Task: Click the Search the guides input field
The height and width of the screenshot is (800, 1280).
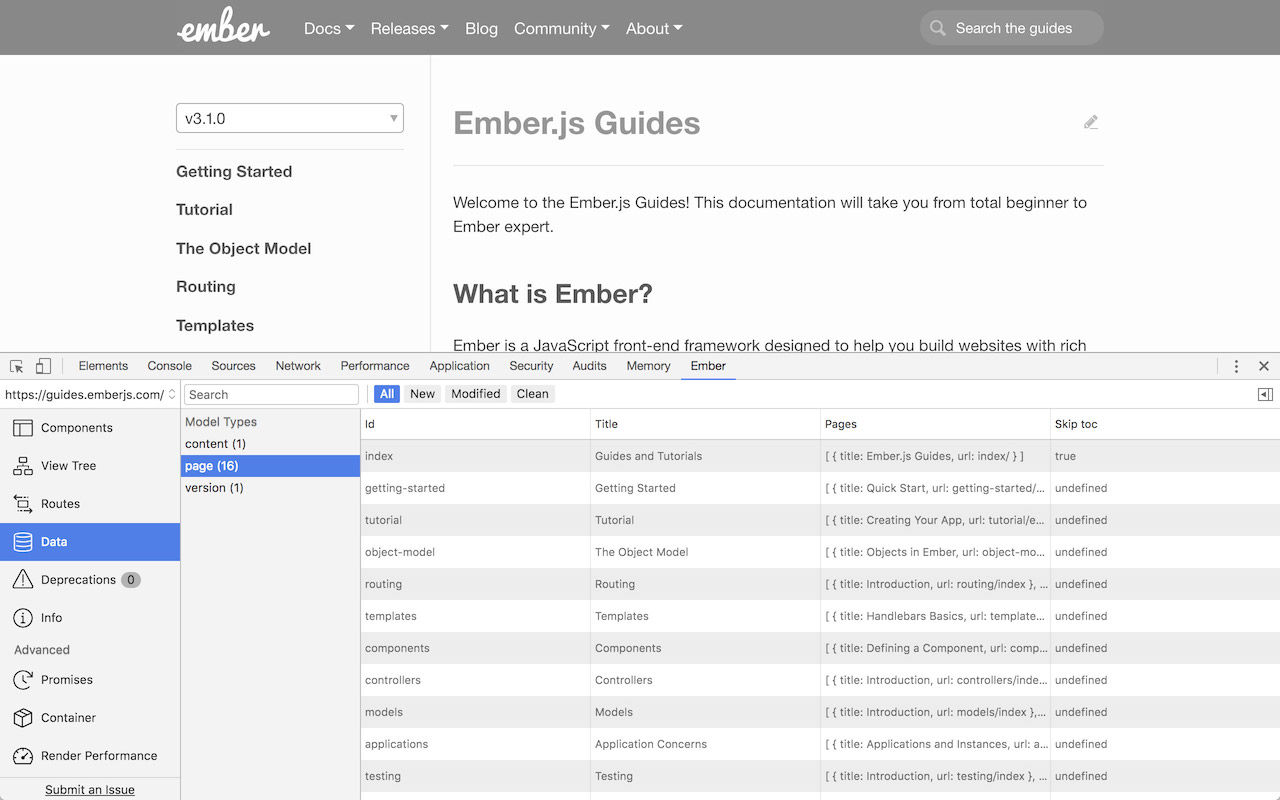Action: (1011, 27)
